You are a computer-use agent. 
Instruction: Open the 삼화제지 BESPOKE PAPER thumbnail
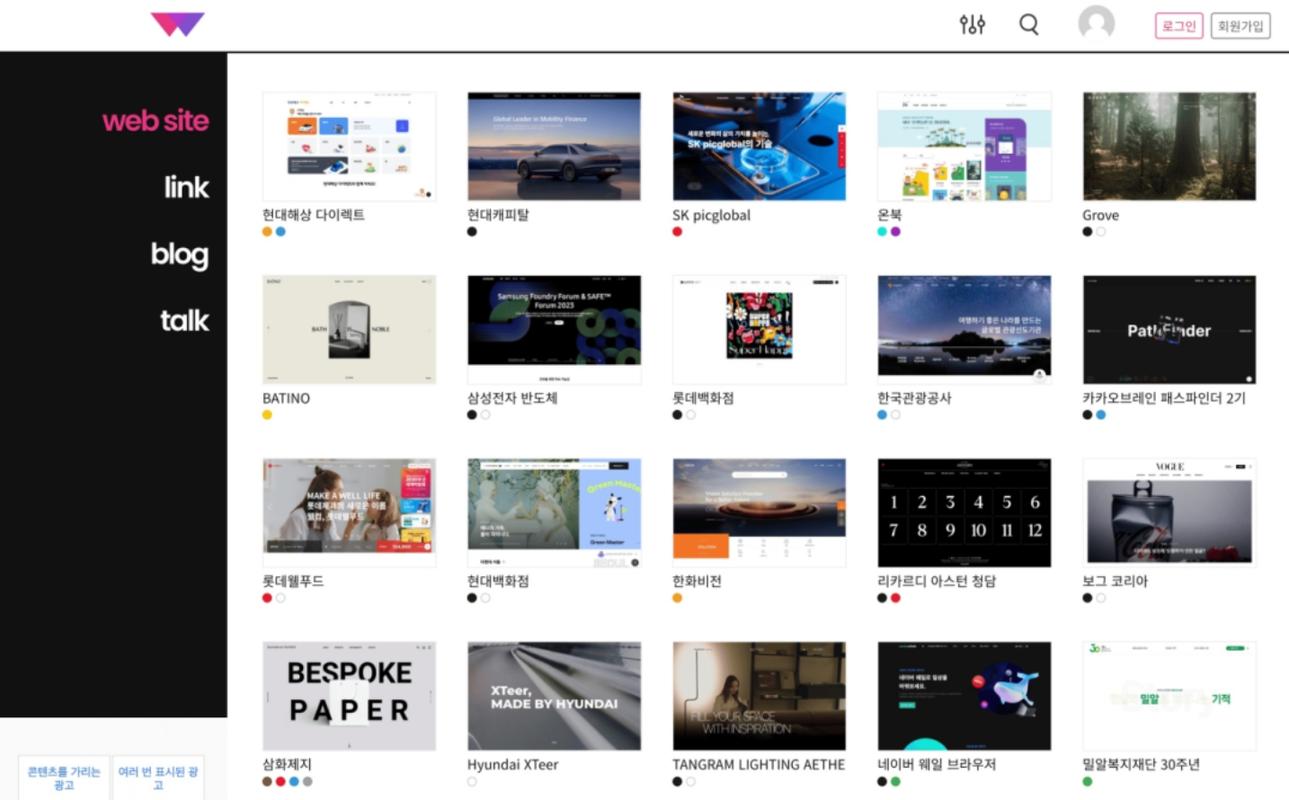coord(349,696)
